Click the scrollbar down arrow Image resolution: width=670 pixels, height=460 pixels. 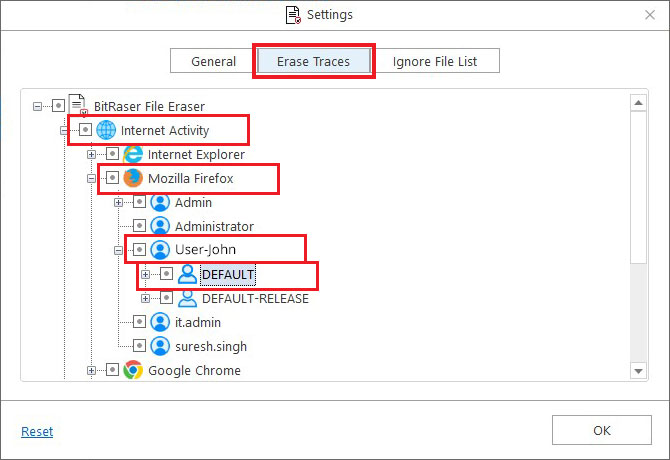[639, 371]
